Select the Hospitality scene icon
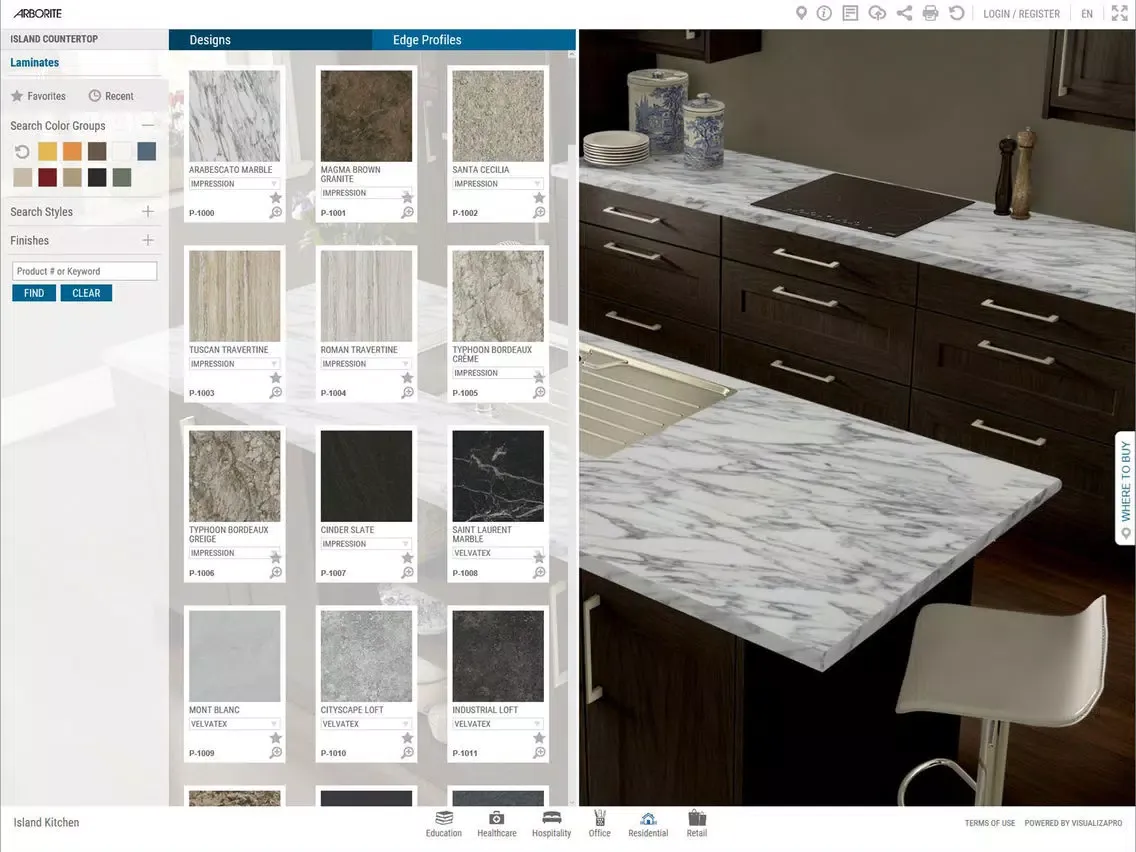This screenshot has width=1136, height=852. pyautogui.click(x=551, y=824)
